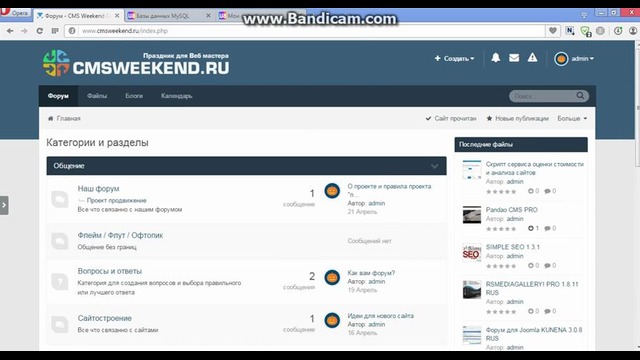Go back with the browser back arrow
The width and height of the screenshot is (640, 360).
[10, 31]
